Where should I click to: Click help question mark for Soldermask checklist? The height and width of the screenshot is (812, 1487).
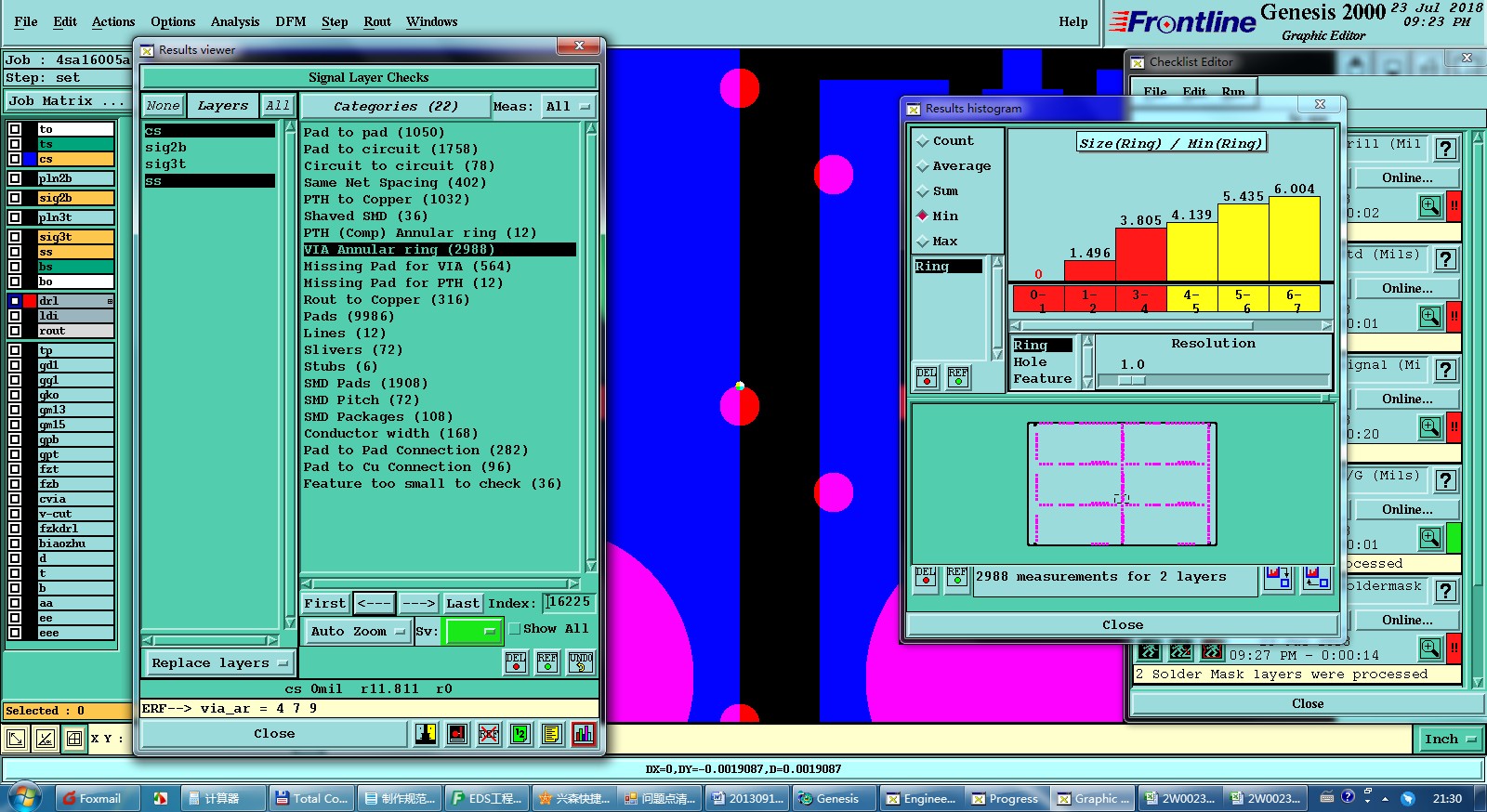click(x=1445, y=591)
